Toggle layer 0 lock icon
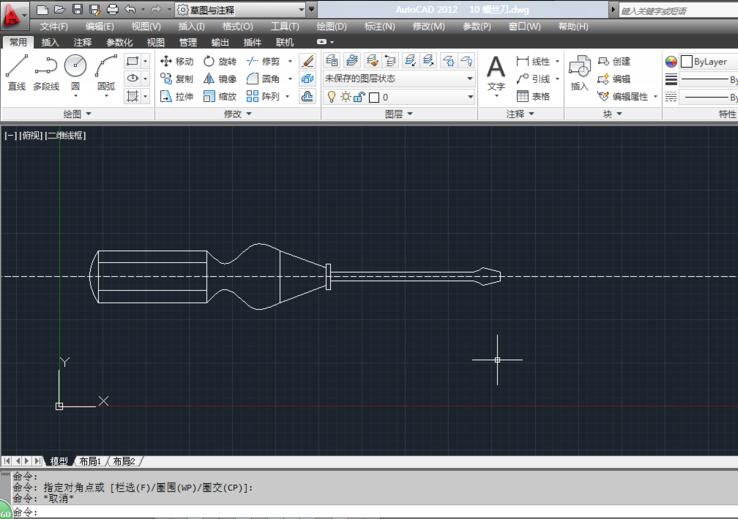This screenshot has width=738, height=519. coord(359,97)
